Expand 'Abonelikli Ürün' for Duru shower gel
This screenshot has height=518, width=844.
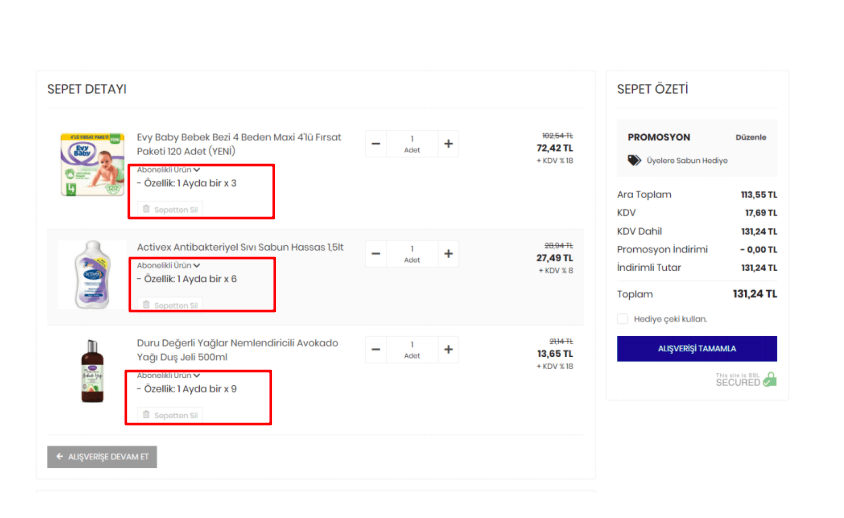click(x=168, y=375)
